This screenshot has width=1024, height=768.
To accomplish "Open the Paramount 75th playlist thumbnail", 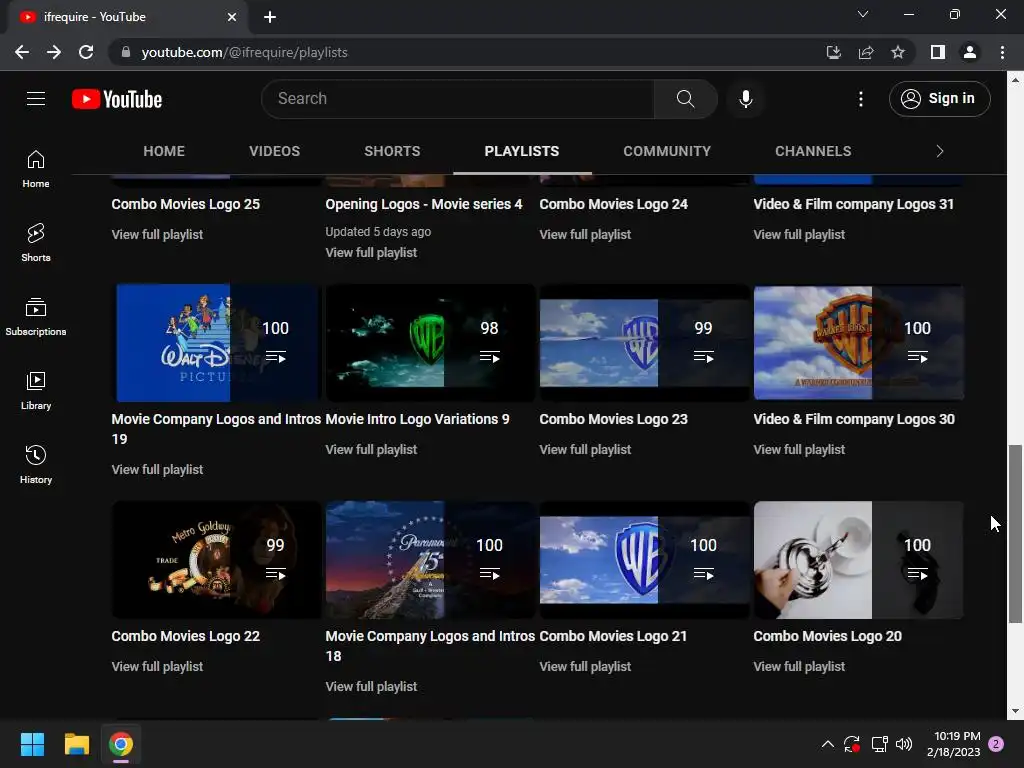I will tap(430, 560).
